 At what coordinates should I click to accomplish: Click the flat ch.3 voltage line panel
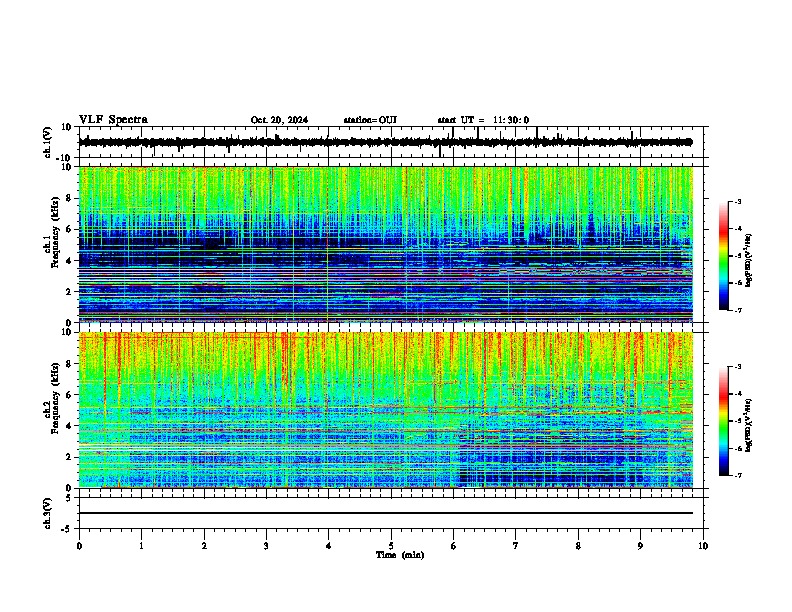point(393,513)
